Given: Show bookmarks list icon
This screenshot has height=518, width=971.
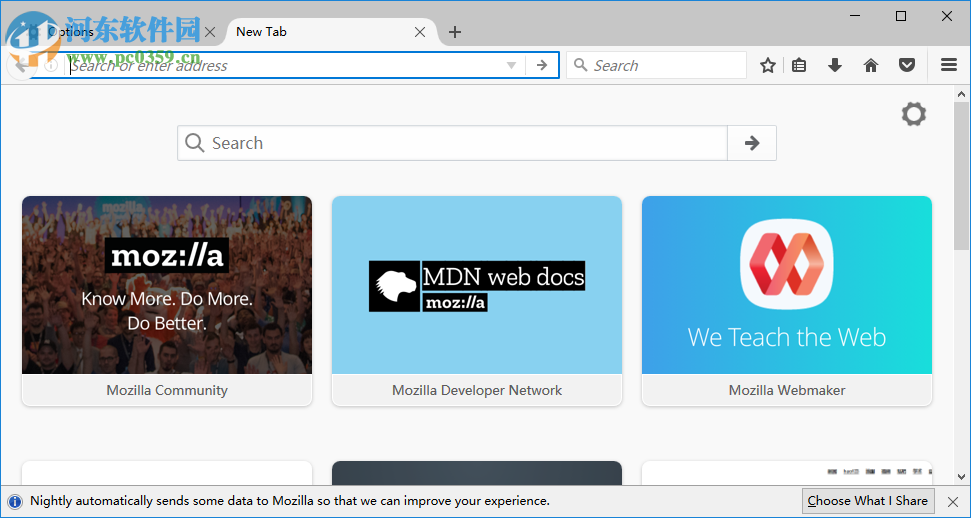Looking at the screenshot, I should coord(799,65).
